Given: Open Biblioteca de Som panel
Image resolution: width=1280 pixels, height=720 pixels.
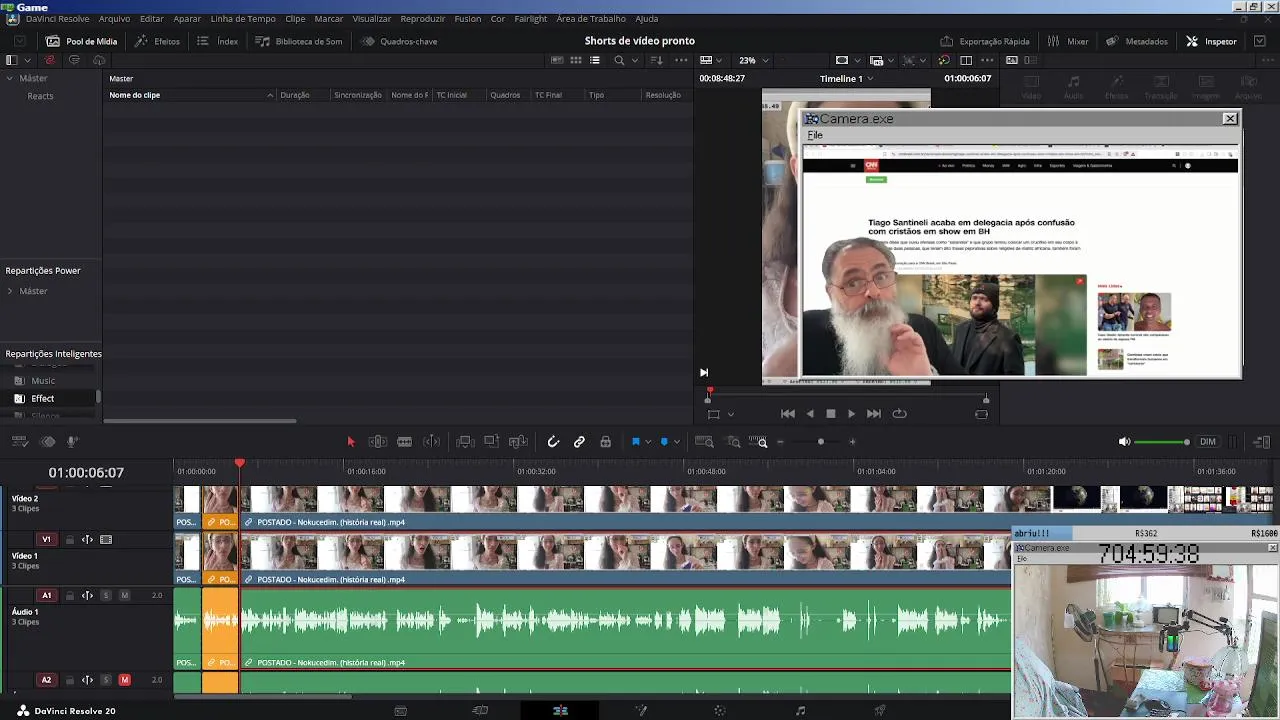Looking at the screenshot, I should tap(298, 41).
